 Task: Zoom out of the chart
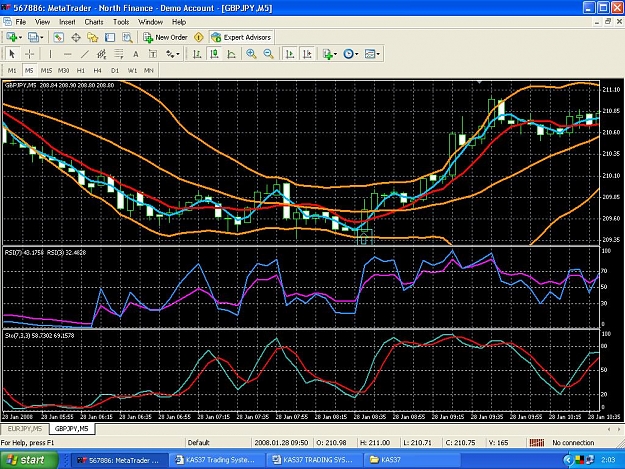pos(268,54)
